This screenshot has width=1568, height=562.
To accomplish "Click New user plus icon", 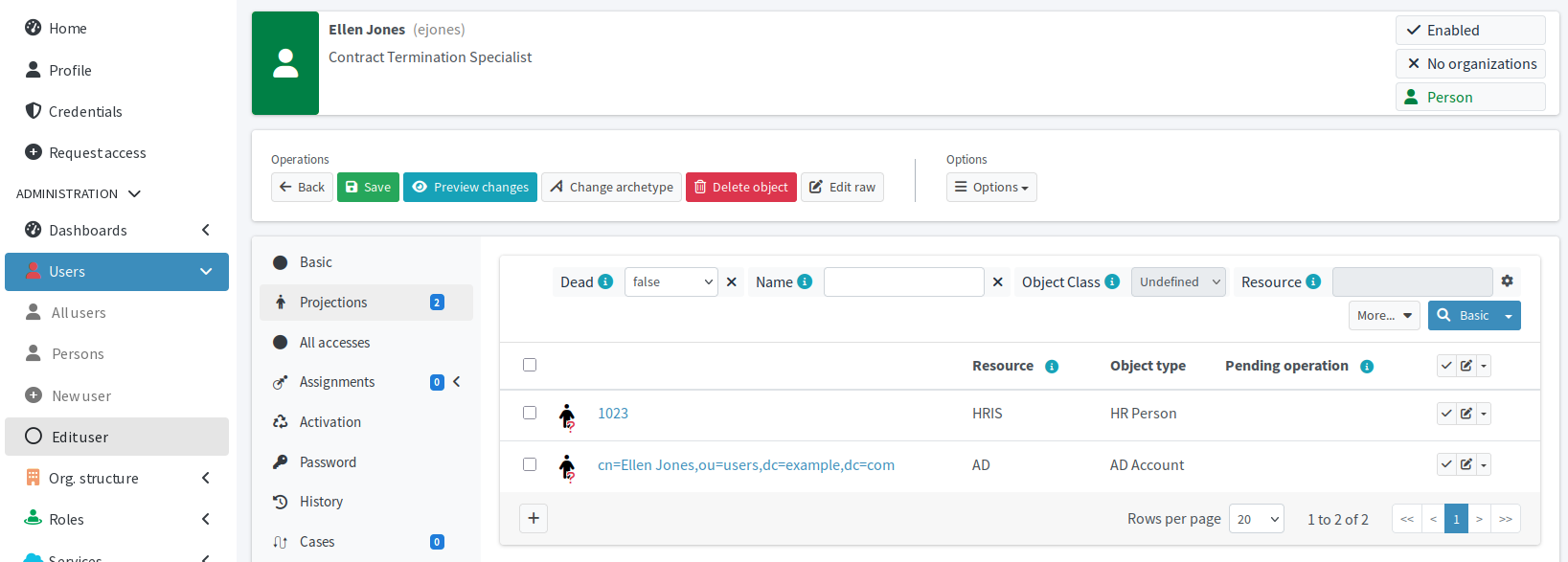I will pyautogui.click(x=34, y=395).
